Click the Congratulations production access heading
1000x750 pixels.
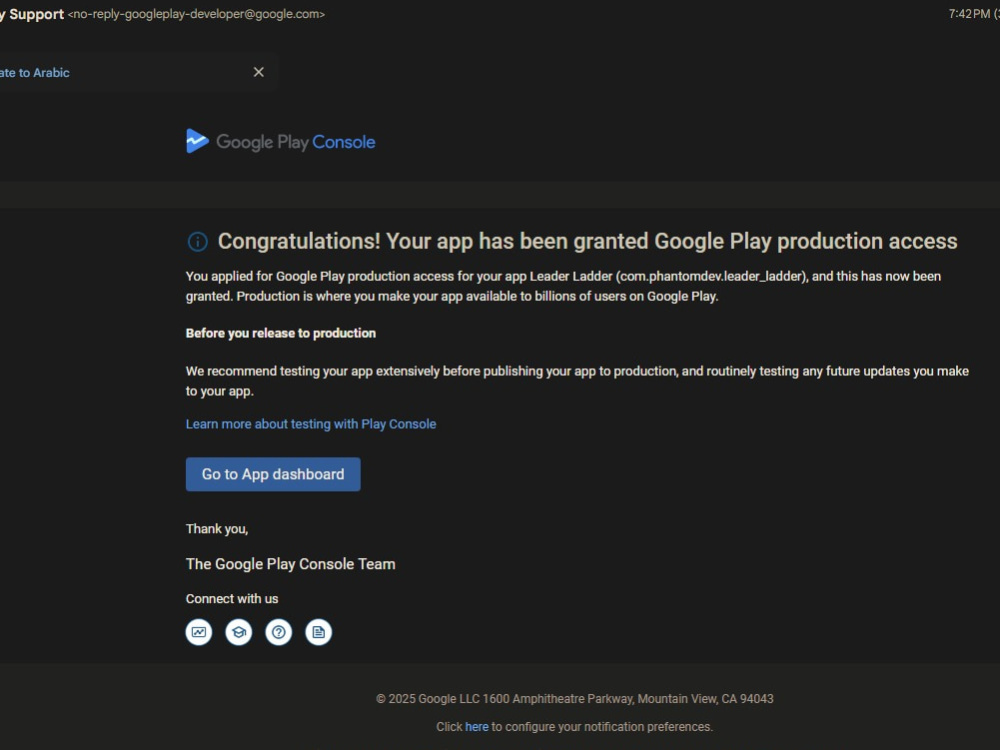pos(587,241)
